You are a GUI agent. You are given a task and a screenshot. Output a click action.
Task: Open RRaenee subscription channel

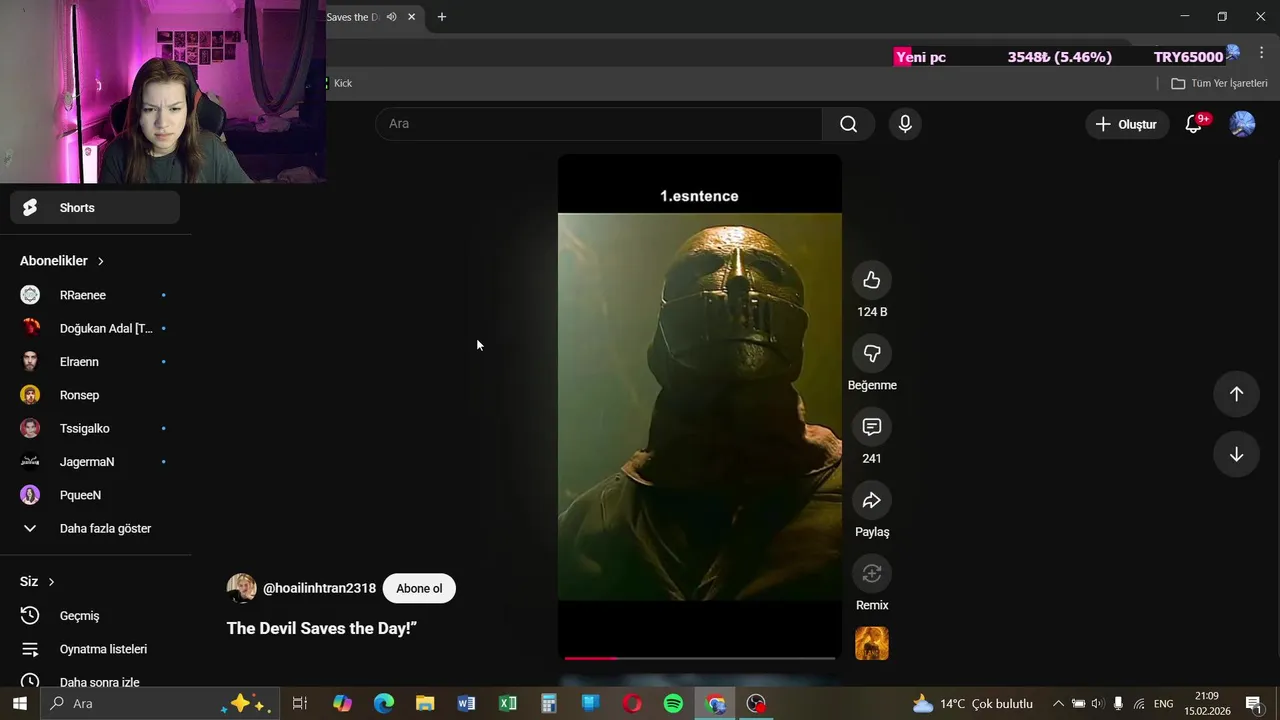click(x=95, y=295)
